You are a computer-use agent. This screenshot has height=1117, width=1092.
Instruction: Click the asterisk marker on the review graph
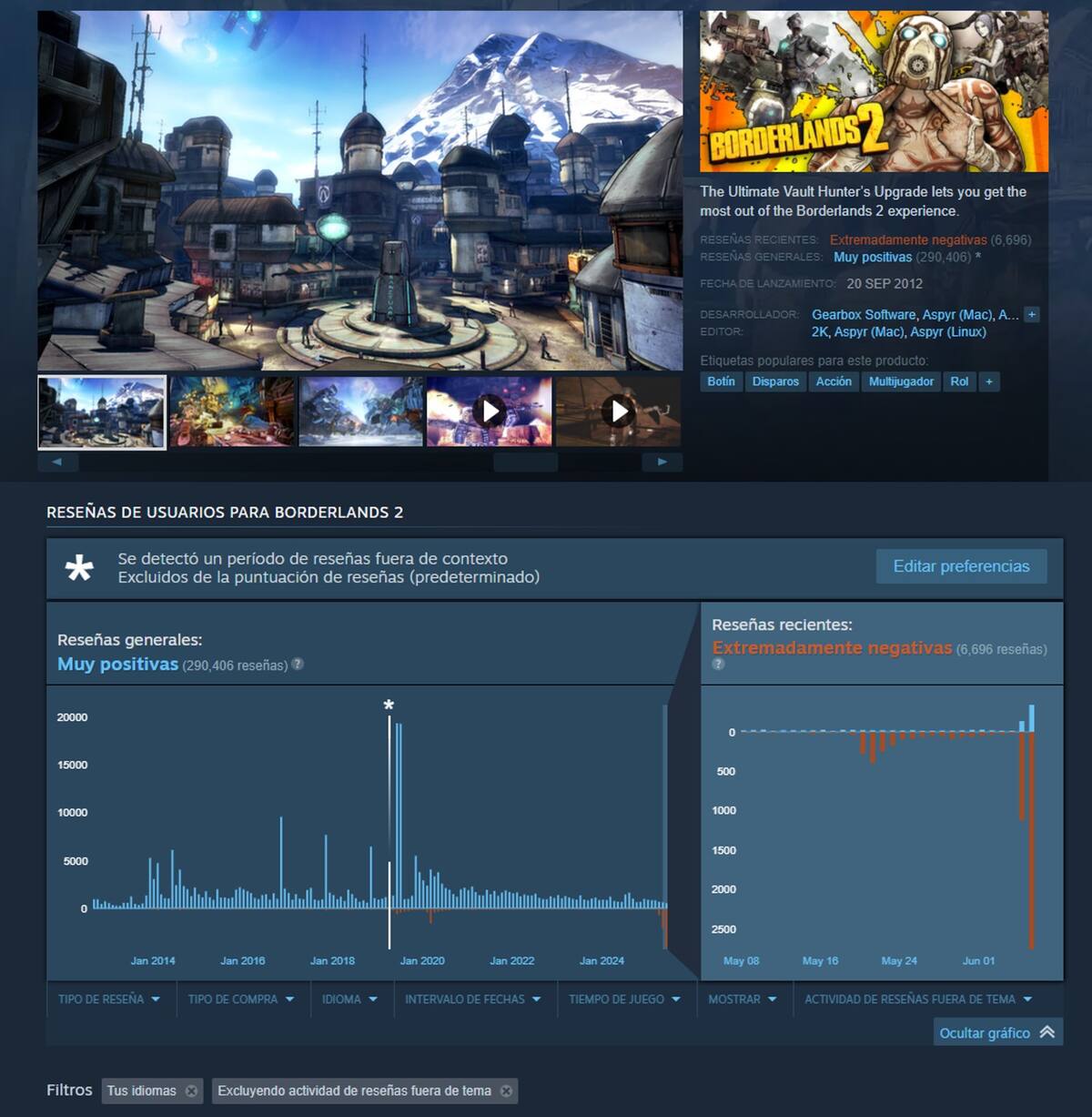[389, 706]
